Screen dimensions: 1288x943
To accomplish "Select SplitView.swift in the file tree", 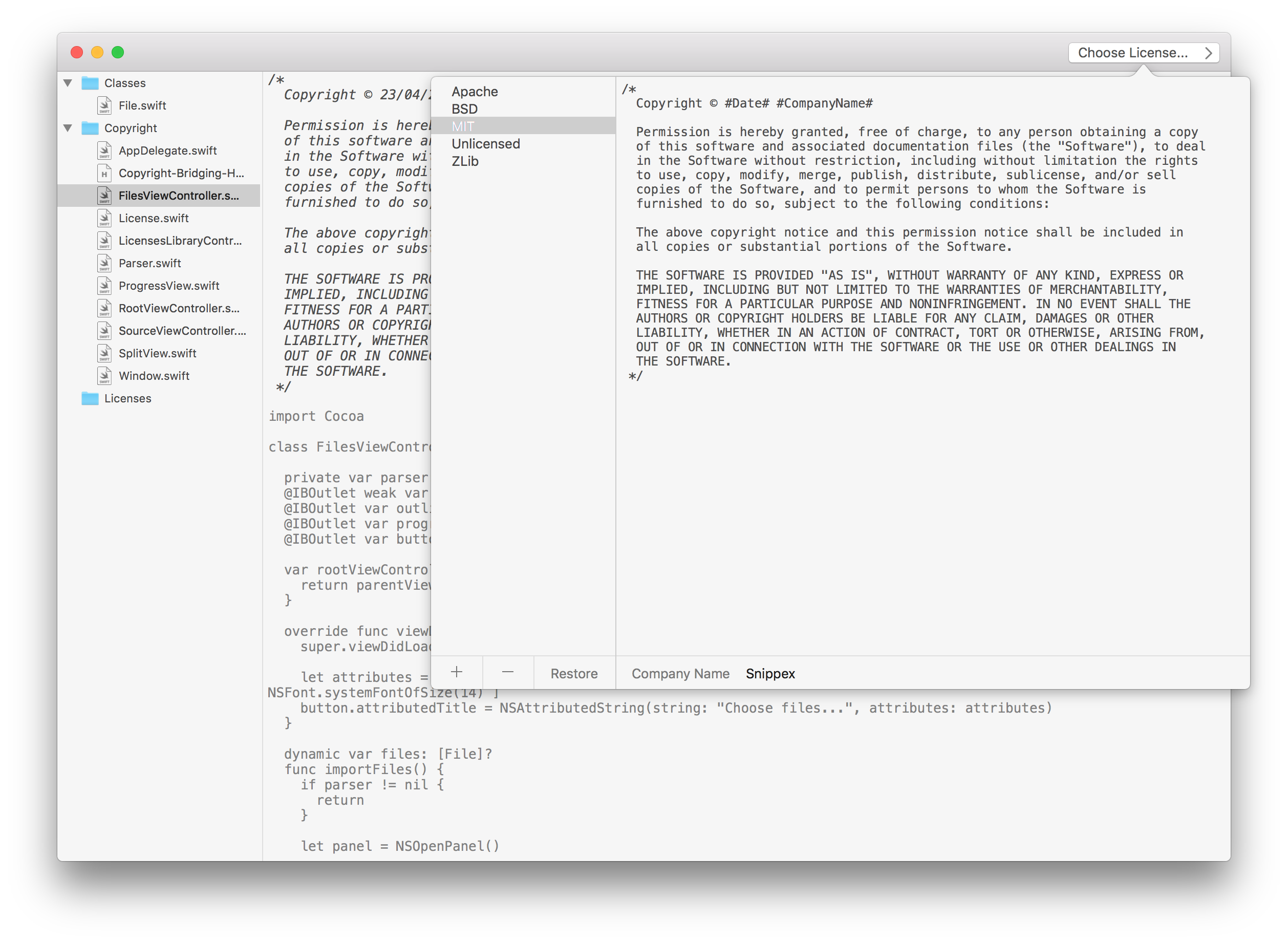I will [x=157, y=353].
